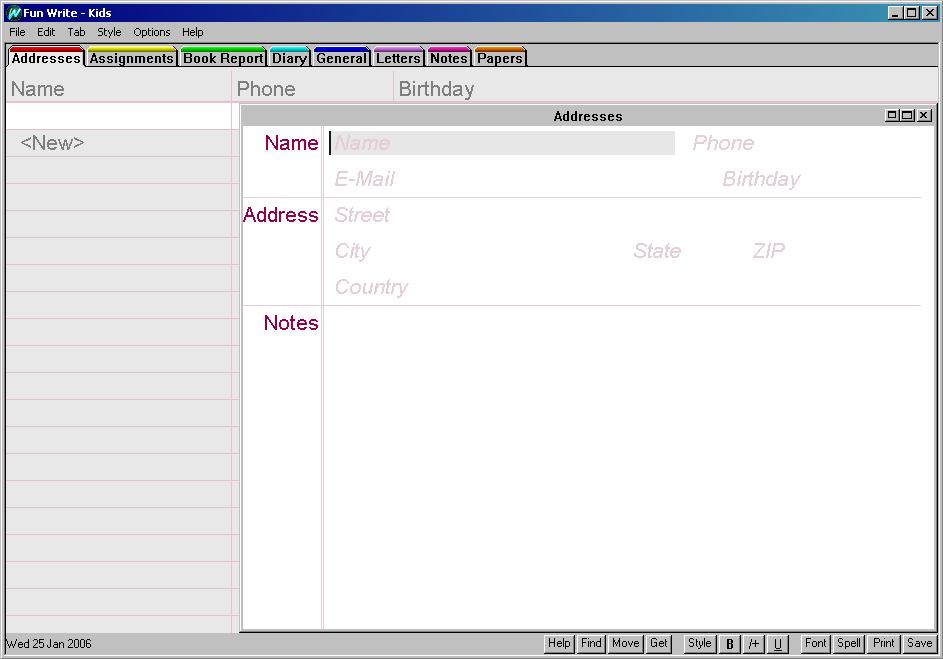943x659 pixels.
Task: Click inside the Notes text area
Action: click(627, 469)
